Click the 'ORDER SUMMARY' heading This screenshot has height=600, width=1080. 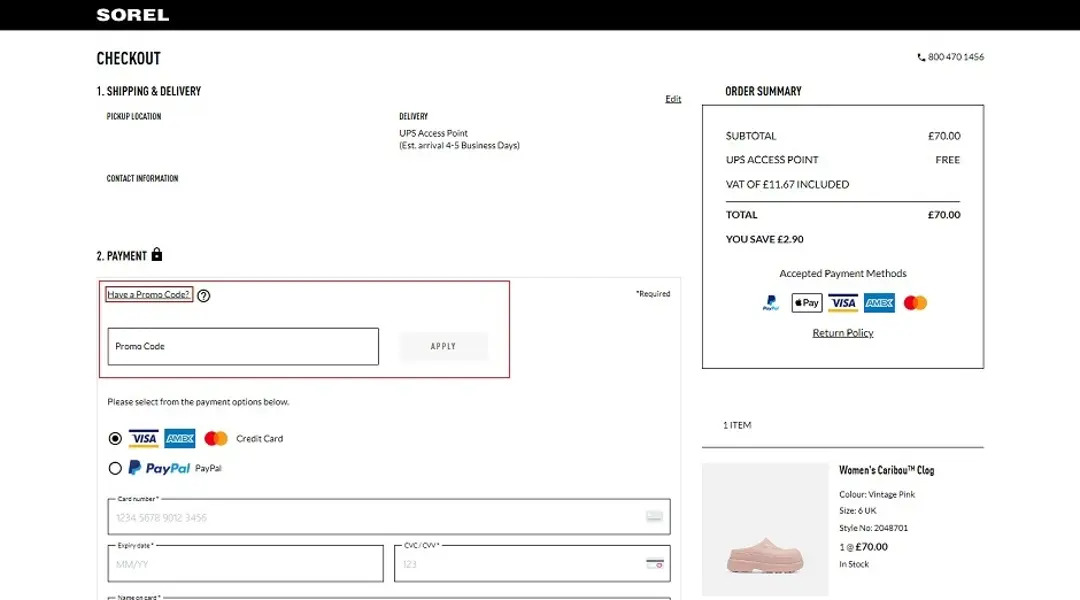pos(763,91)
